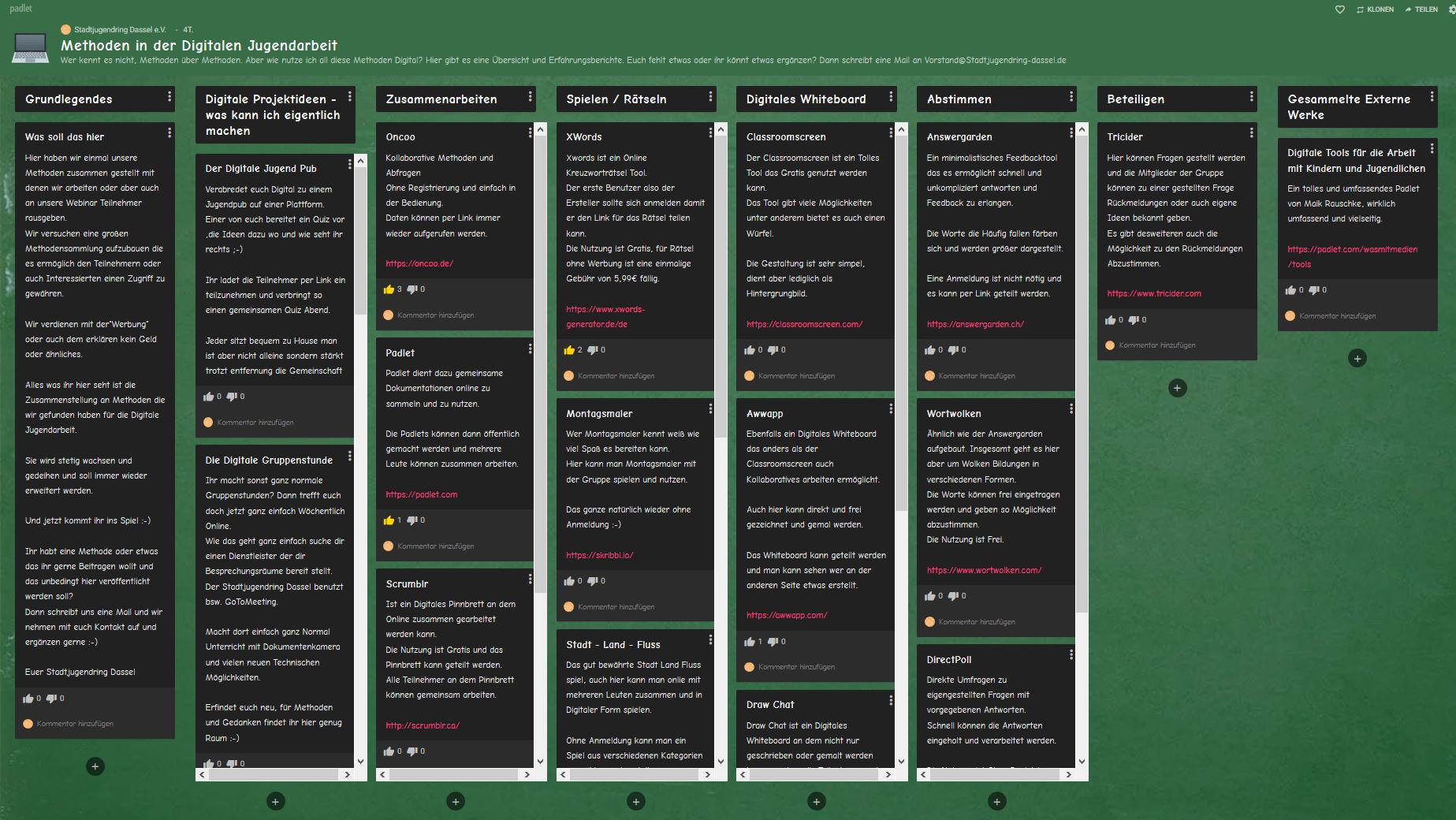Screen dimensions: 1456x820
Task: Thumbs up the XWords post
Action: tap(569, 350)
